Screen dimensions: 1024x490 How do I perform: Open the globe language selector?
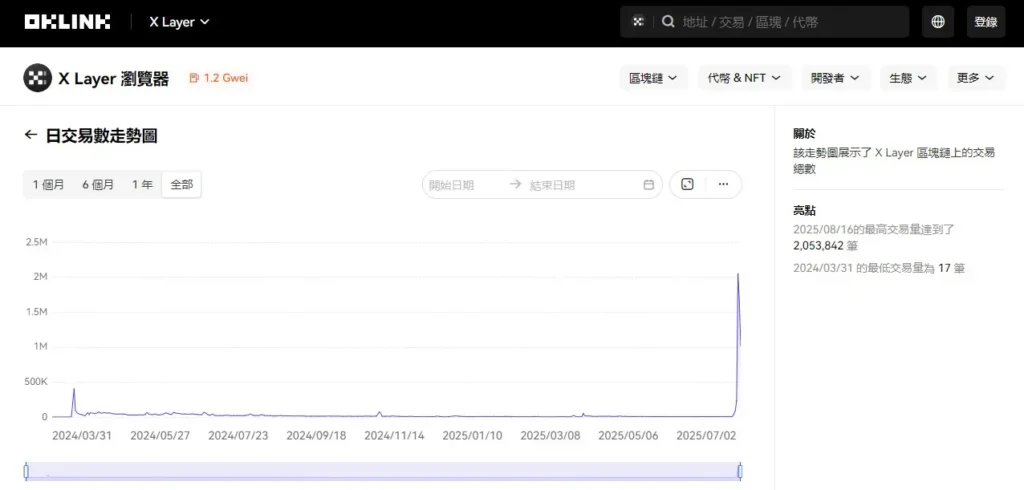click(x=938, y=22)
